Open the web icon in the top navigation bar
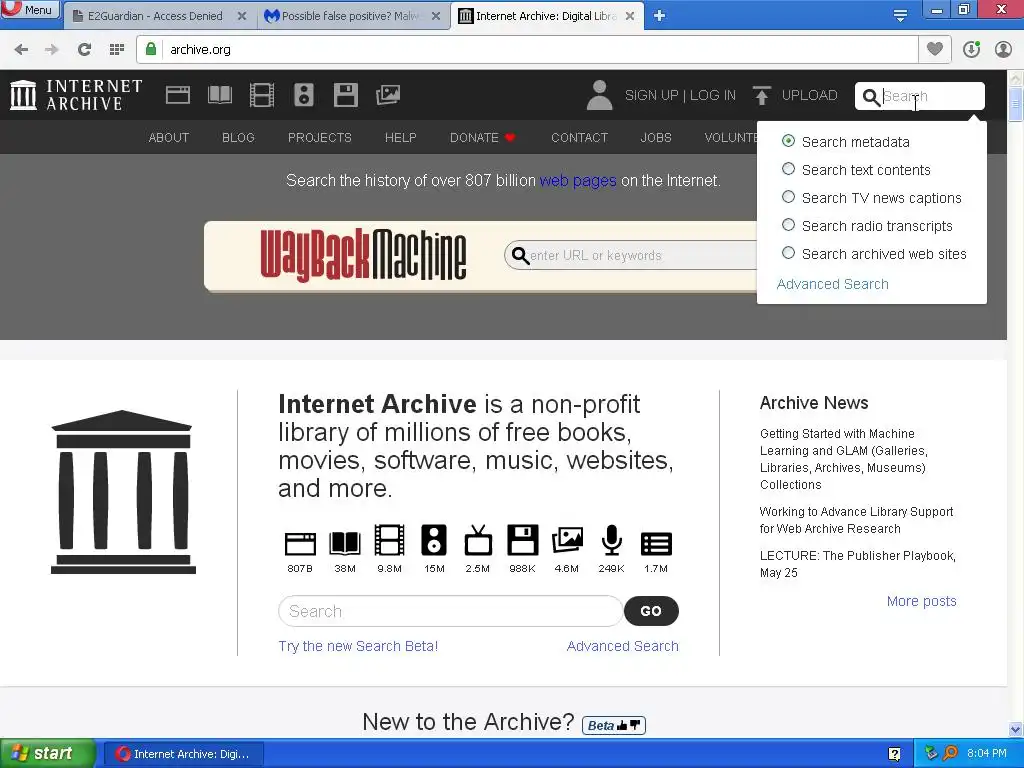1024x768 pixels. [178, 95]
